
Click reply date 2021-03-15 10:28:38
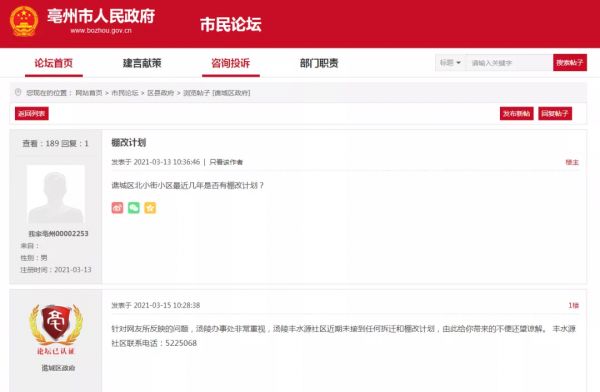[166, 305]
